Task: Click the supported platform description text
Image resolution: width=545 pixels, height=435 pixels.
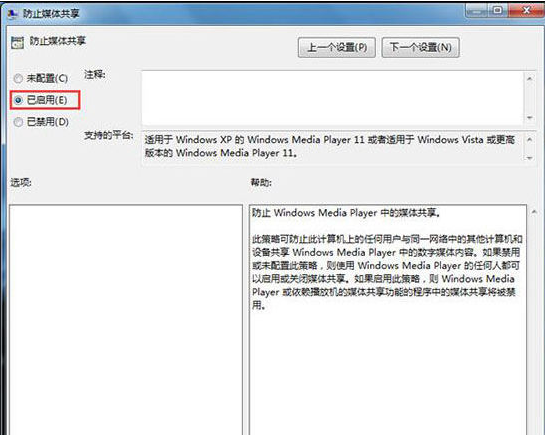Action: click(x=330, y=146)
